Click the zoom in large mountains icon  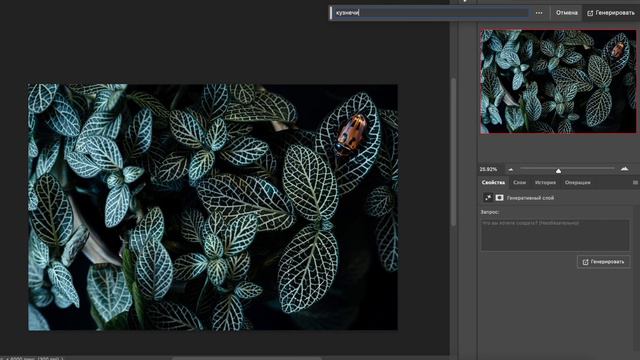tap(624, 169)
